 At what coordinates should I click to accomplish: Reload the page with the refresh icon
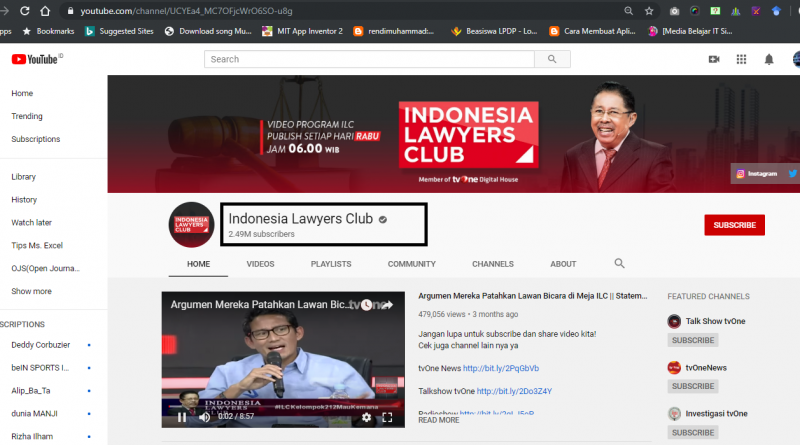[x=24, y=11]
